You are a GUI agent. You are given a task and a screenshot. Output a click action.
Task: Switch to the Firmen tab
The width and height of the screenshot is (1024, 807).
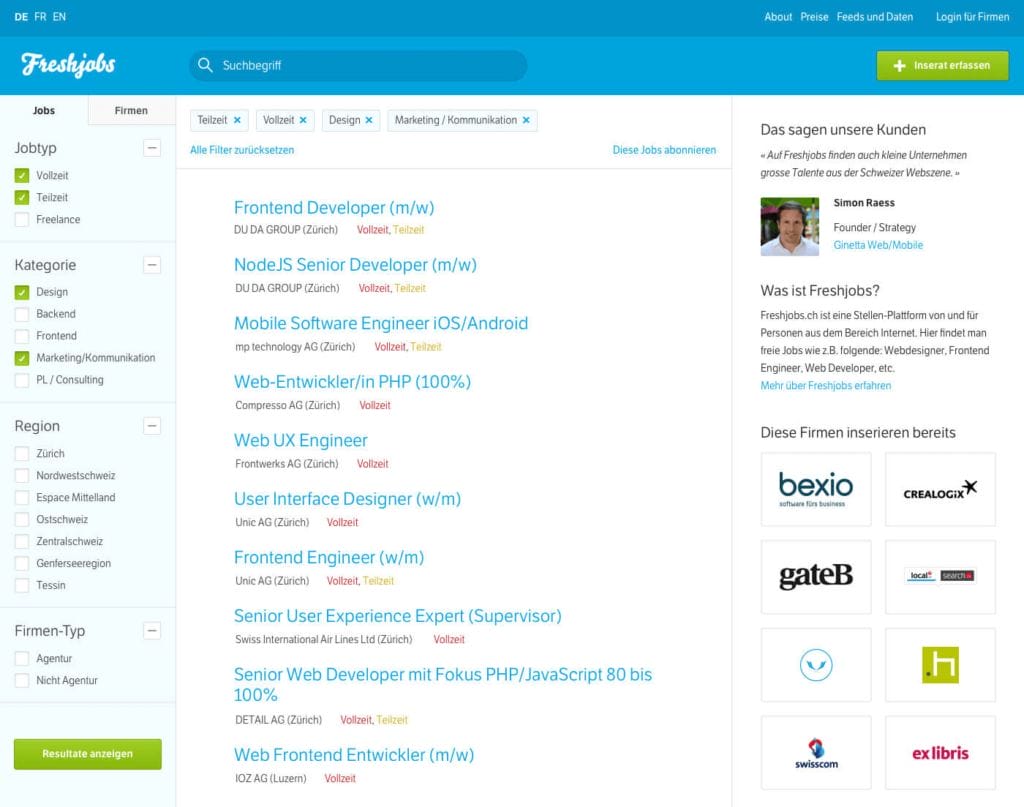point(131,111)
